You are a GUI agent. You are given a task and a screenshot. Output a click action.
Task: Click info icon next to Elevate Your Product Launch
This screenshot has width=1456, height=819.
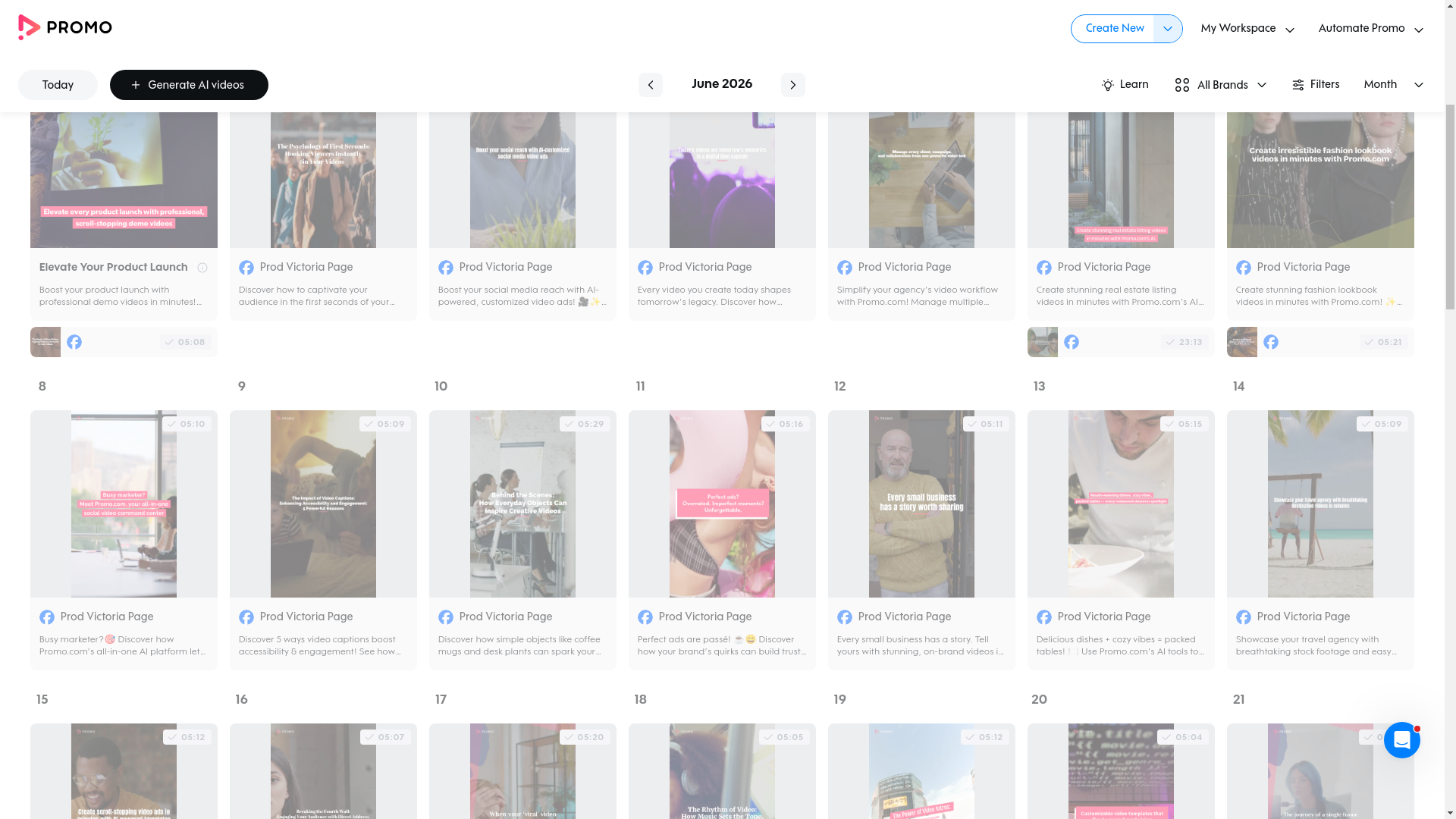[x=202, y=268]
